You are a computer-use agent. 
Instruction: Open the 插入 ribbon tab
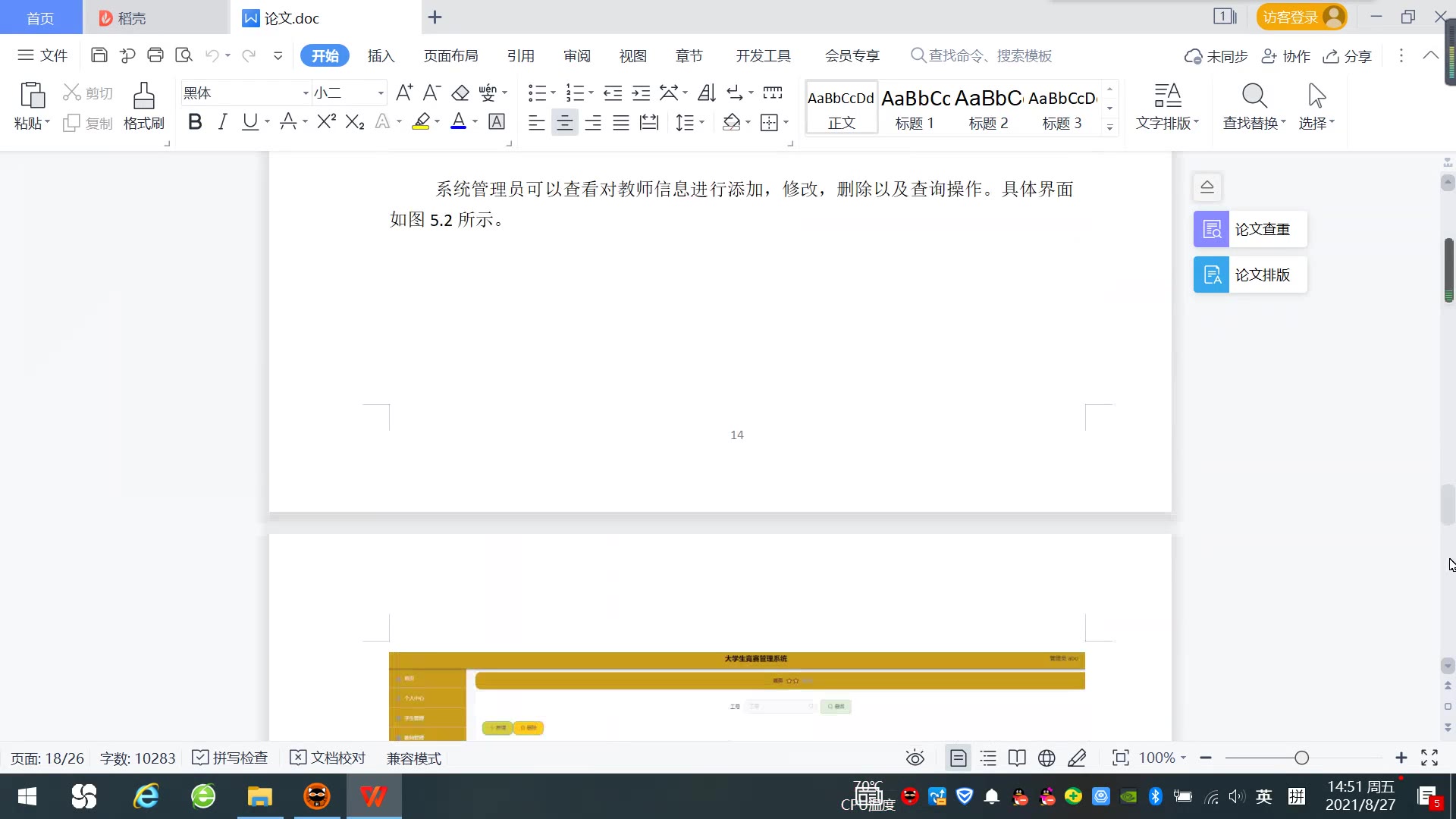click(x=381, y=56)
